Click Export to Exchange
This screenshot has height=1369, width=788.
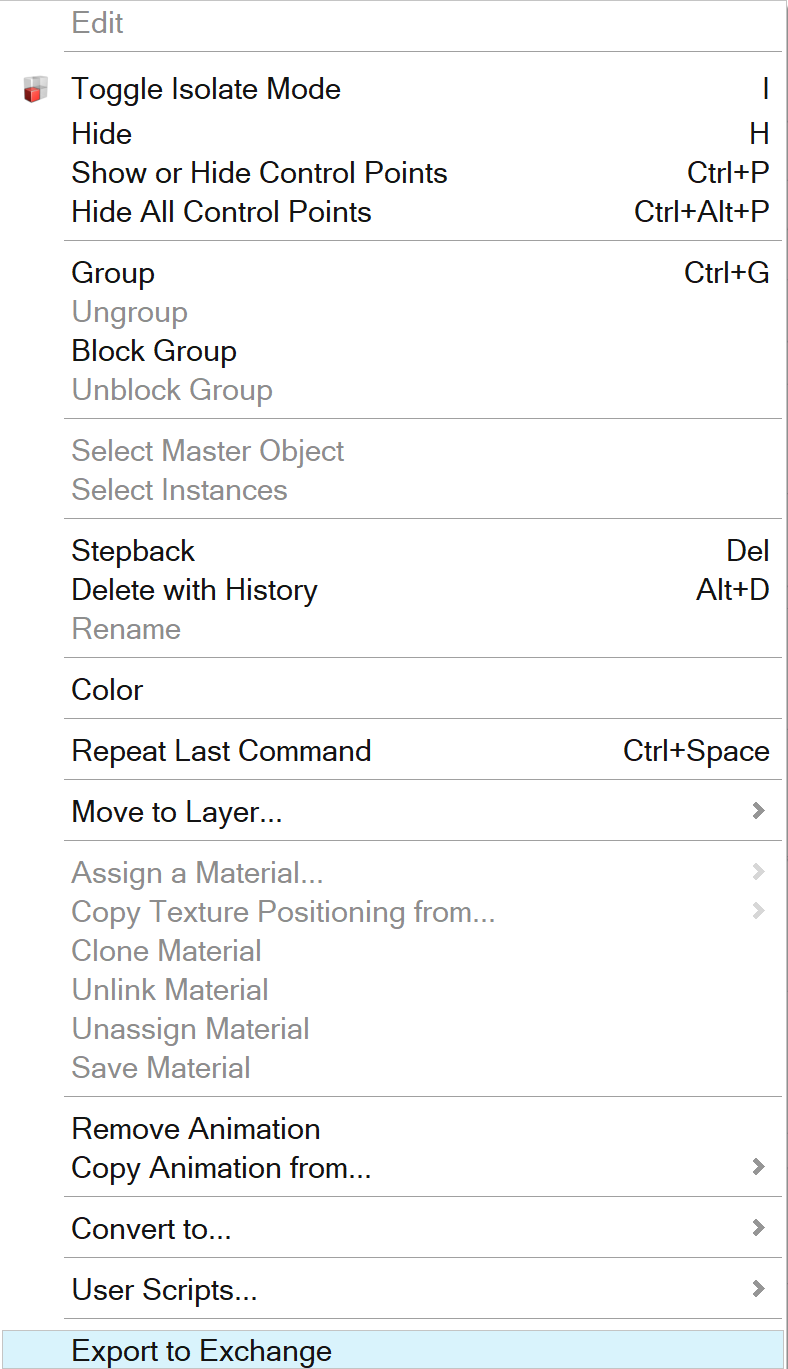coord(201,1351)
